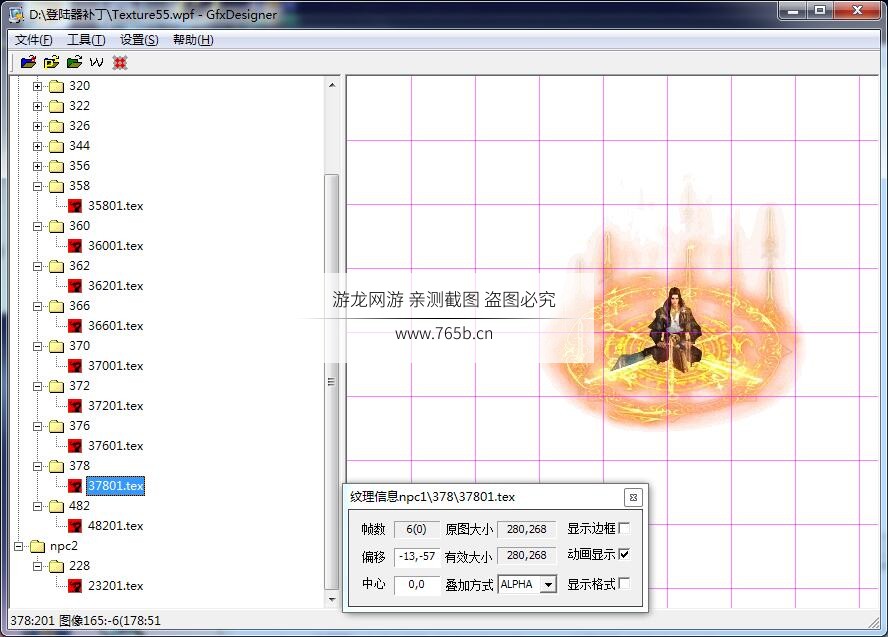Expand the 356 folder node
This screenshot has height=637, width=888.
click(37, 166)
